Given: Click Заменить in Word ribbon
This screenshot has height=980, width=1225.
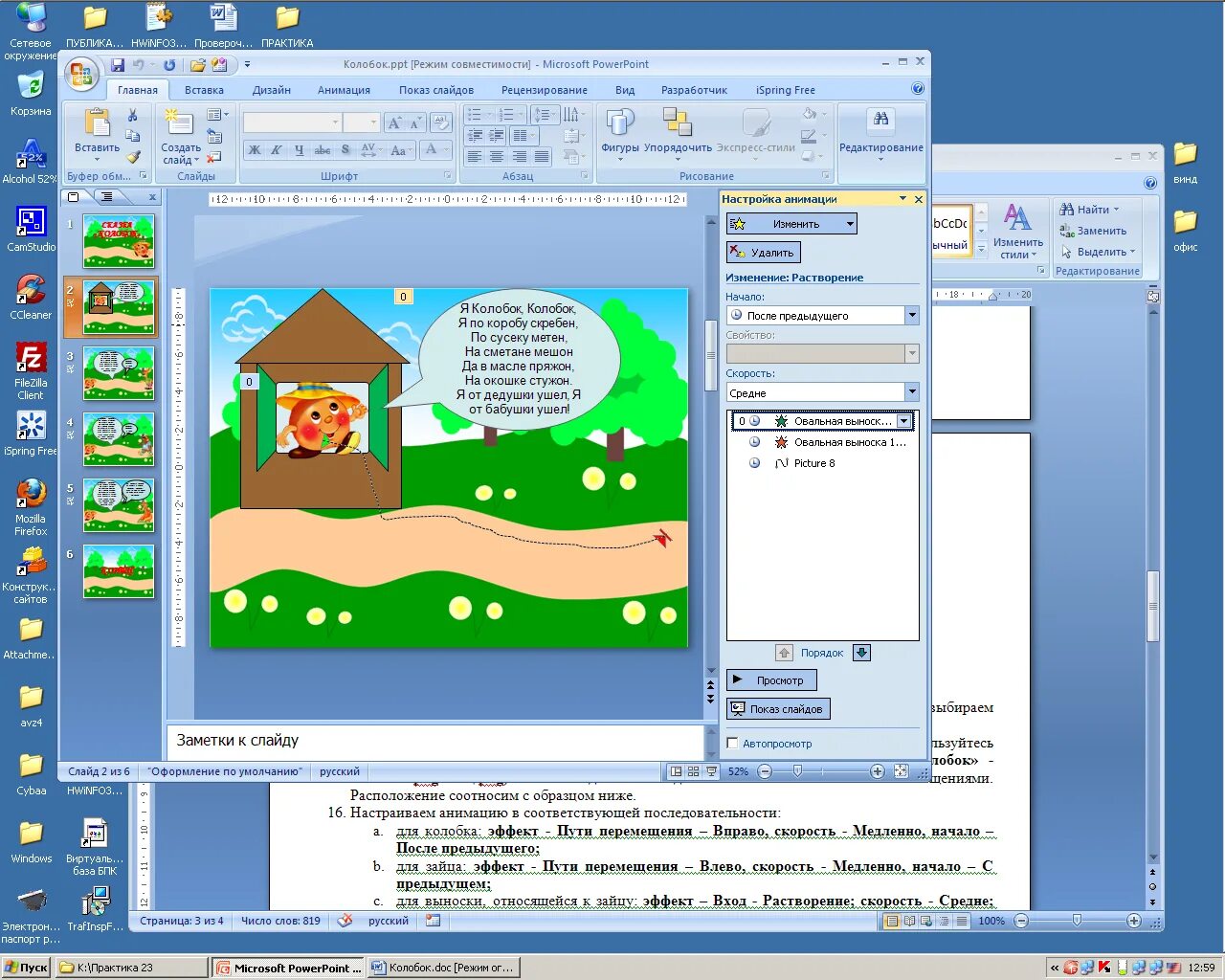Looking at the screenshot, I should click(1093, 231).
